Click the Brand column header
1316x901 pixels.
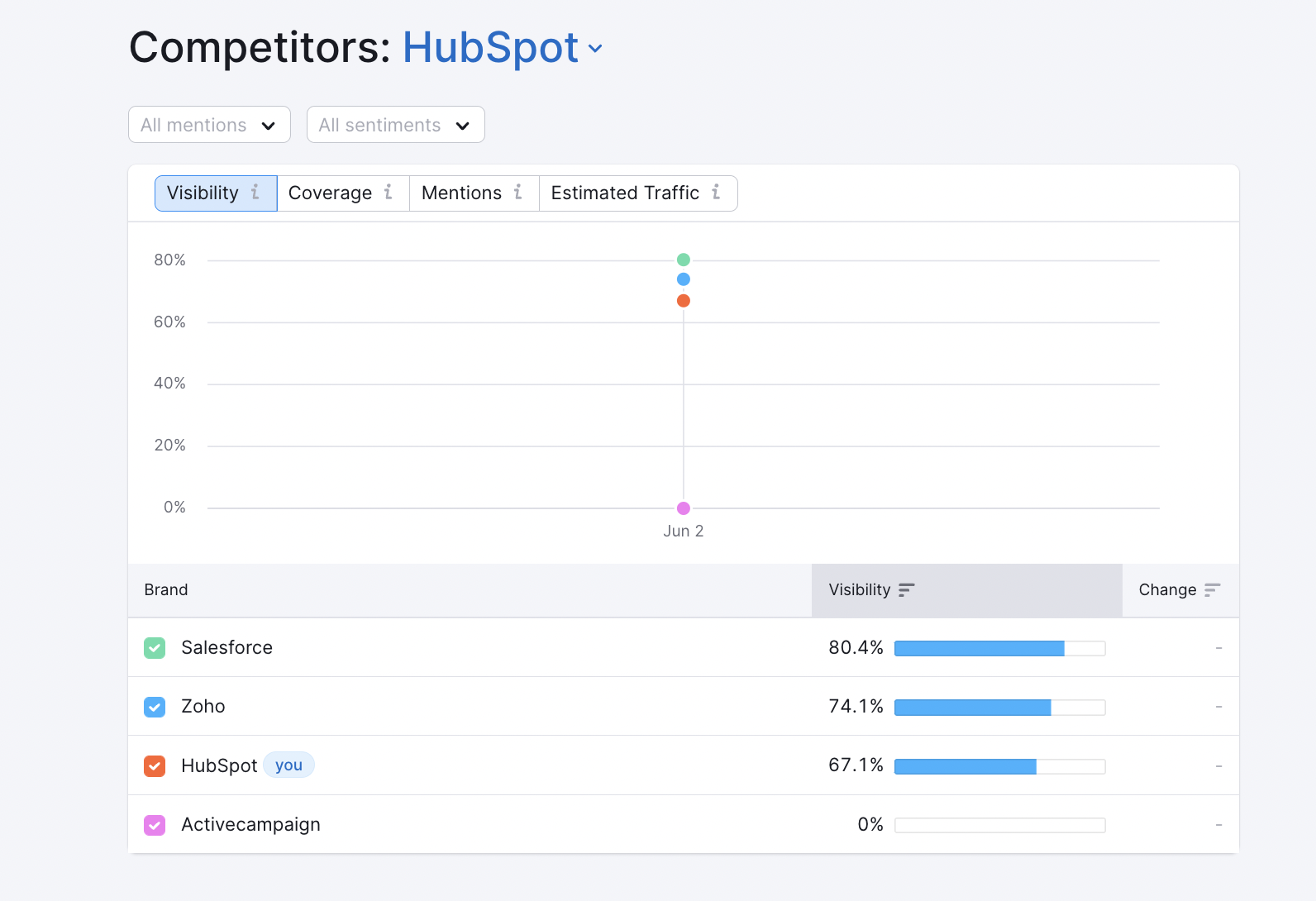166,590
